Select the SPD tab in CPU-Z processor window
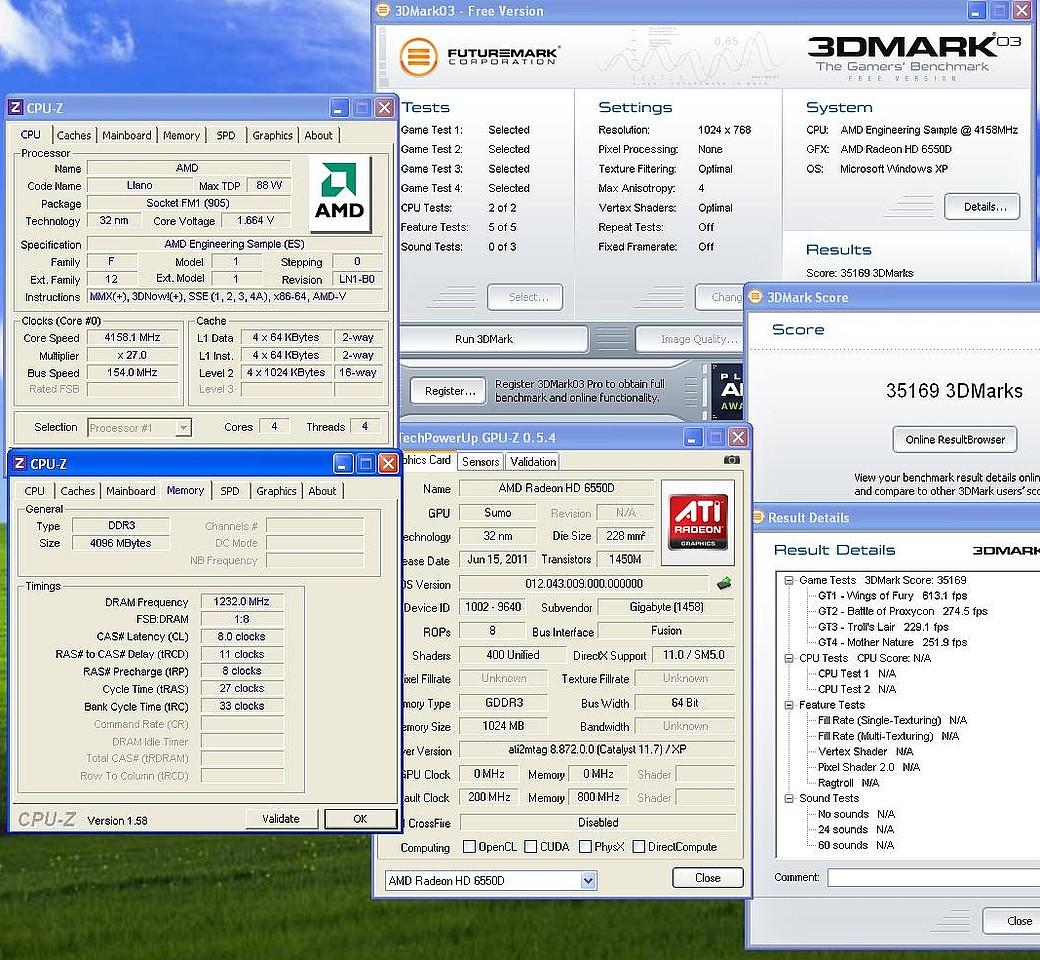Viewport: 1040px width, 960px height. (226, 135)
